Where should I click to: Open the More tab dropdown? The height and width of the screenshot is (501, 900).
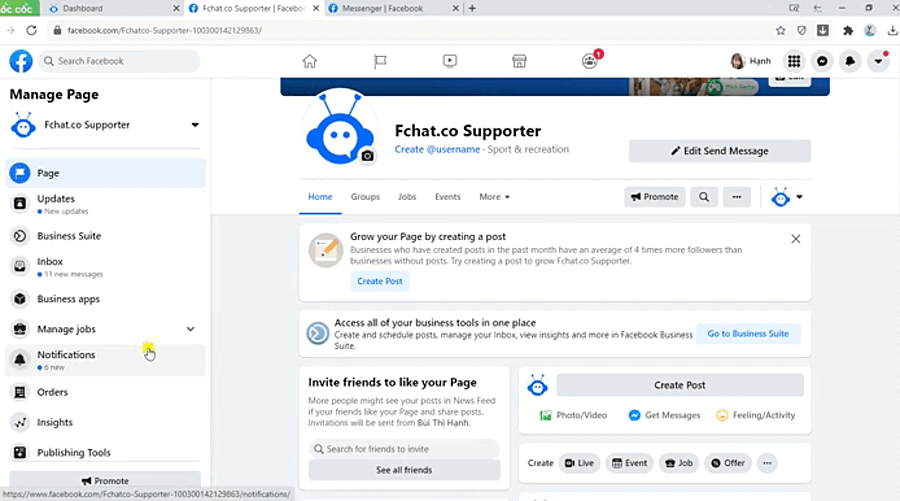pyautogui.click(x=494, y=197)
